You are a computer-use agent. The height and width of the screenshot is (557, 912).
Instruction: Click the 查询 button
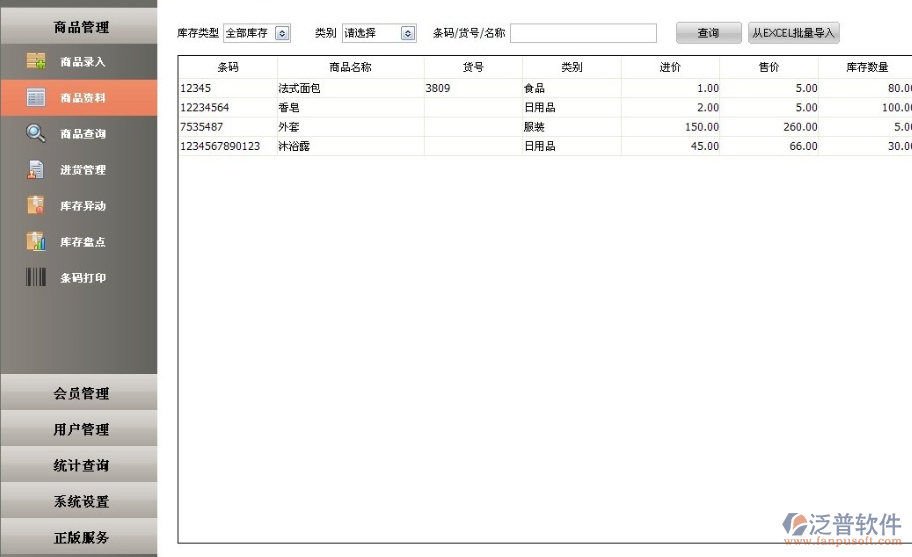pyautogui.click(x=708, y=33)
